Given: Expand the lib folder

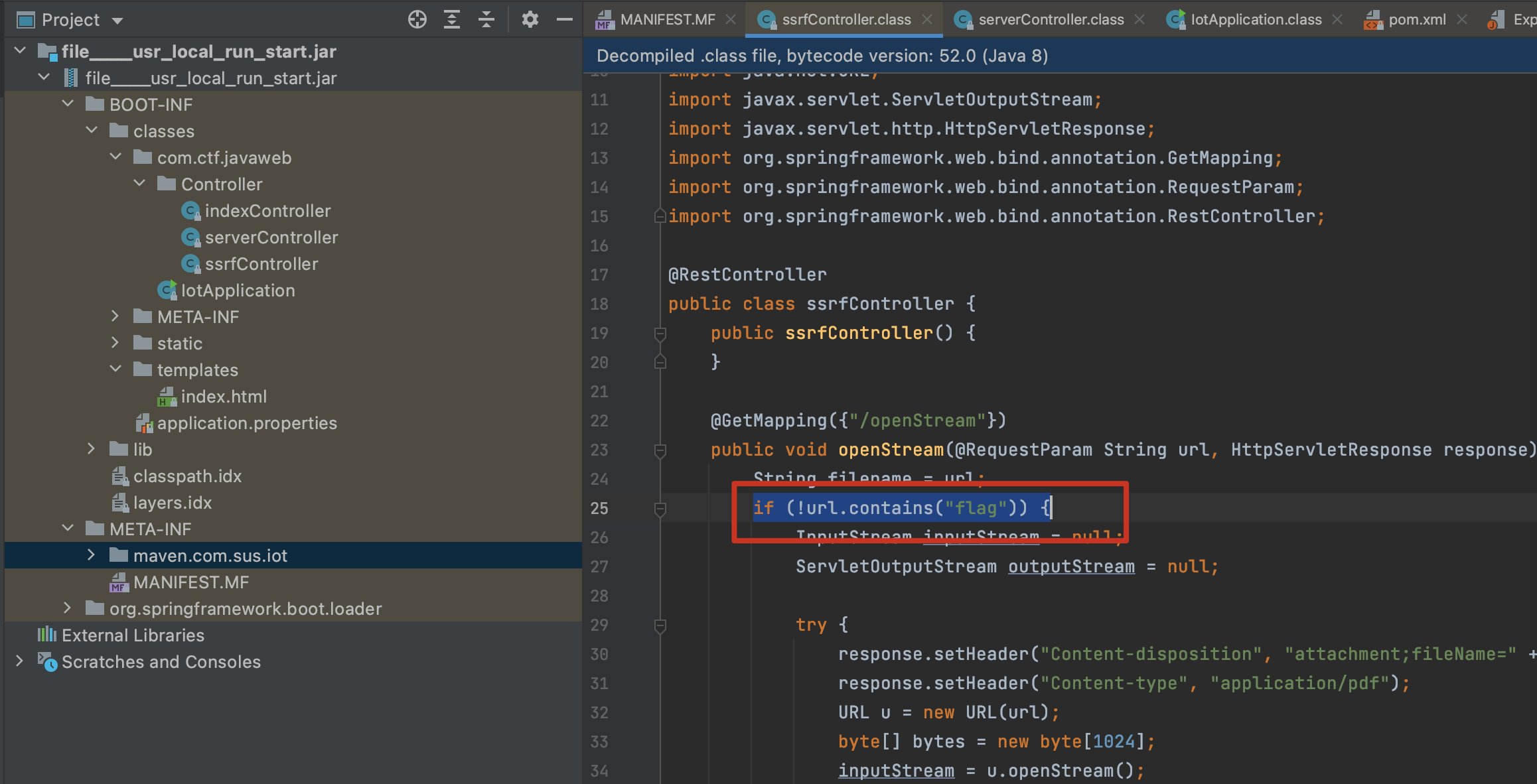Looking at the screenshot, I should point(92,449).
